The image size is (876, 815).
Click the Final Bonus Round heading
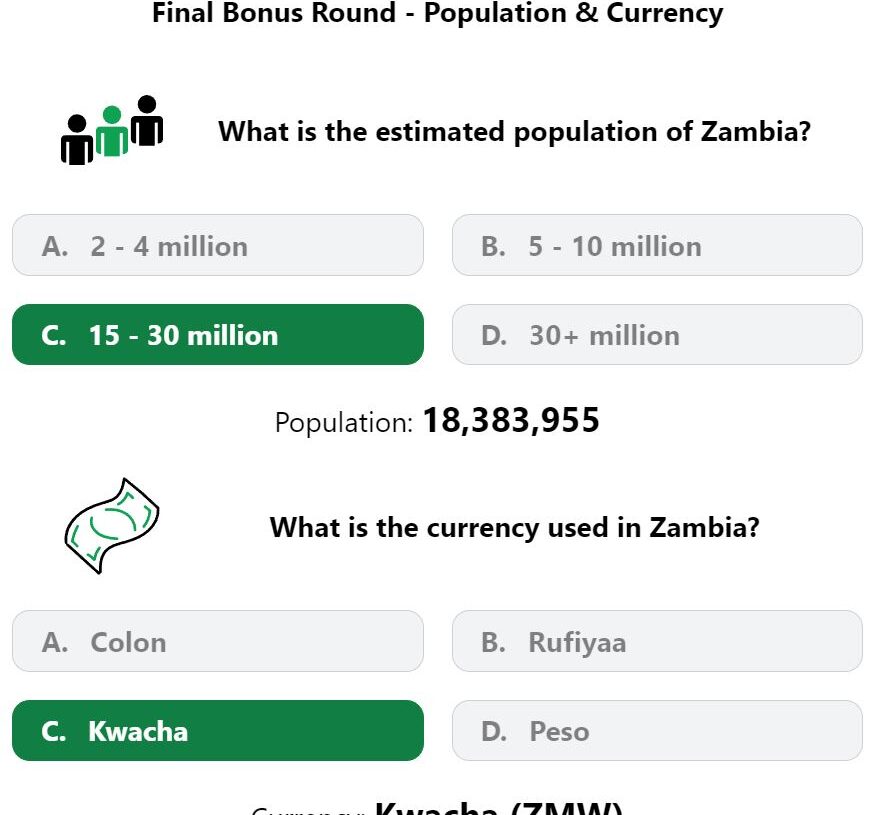click(x=437, y=13)
